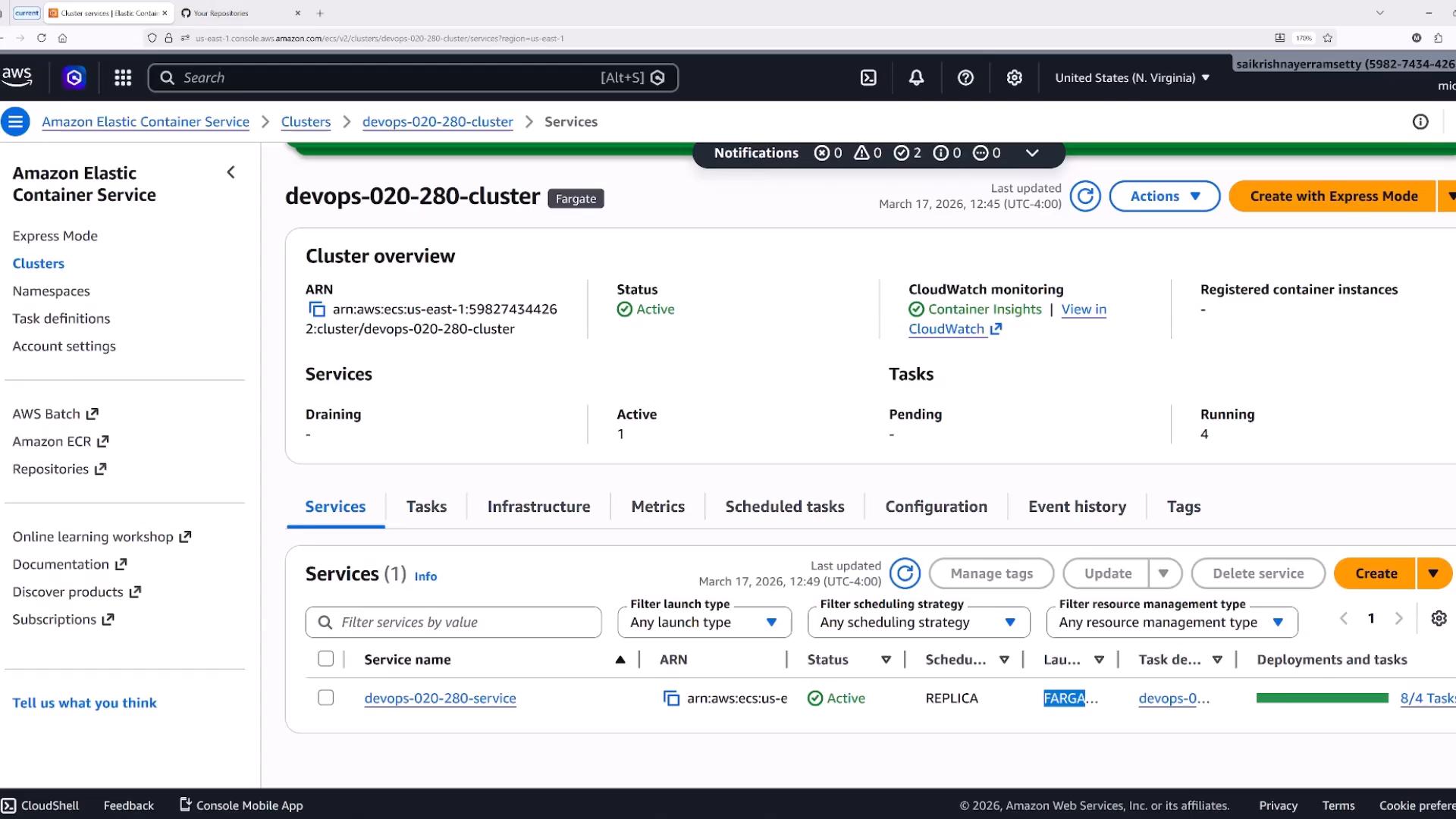The image size is (1456, 819).
Task: Refresh the cluster overview
Action: pyautogui.click(x=1085, y=196)
